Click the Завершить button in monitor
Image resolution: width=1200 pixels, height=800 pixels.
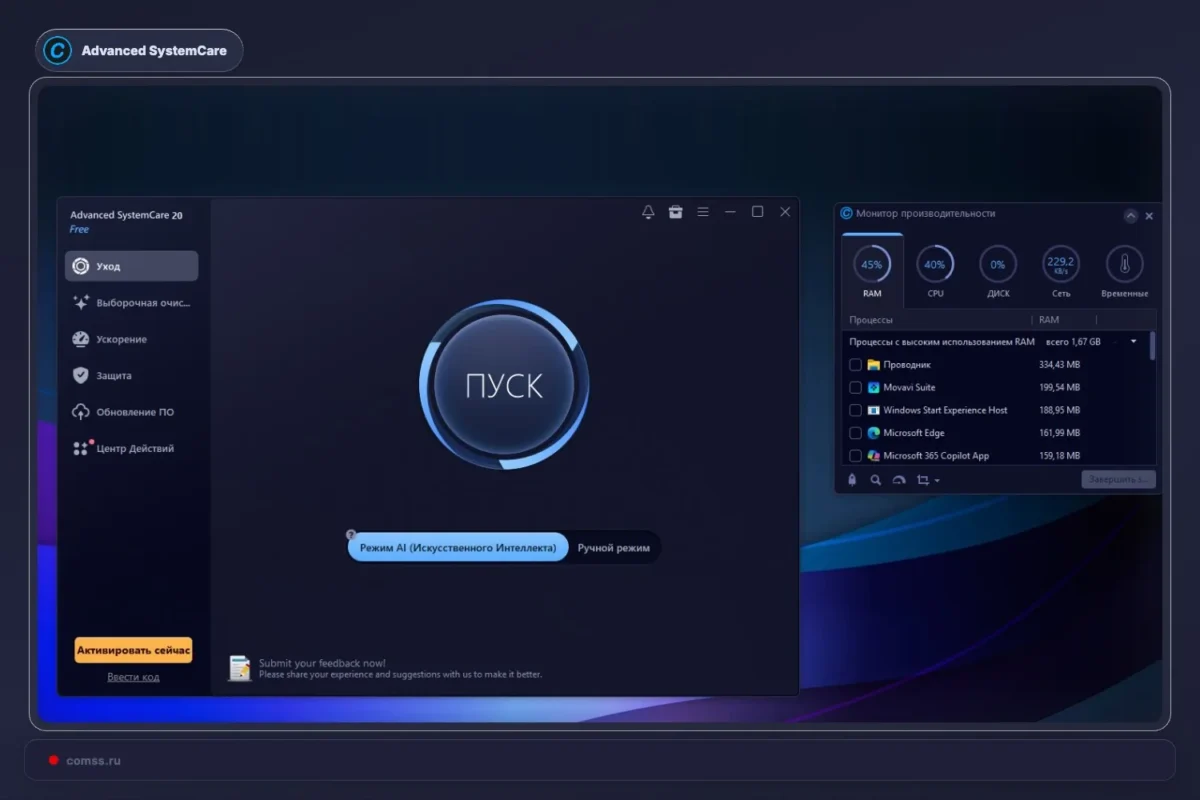coord(1118,480)
